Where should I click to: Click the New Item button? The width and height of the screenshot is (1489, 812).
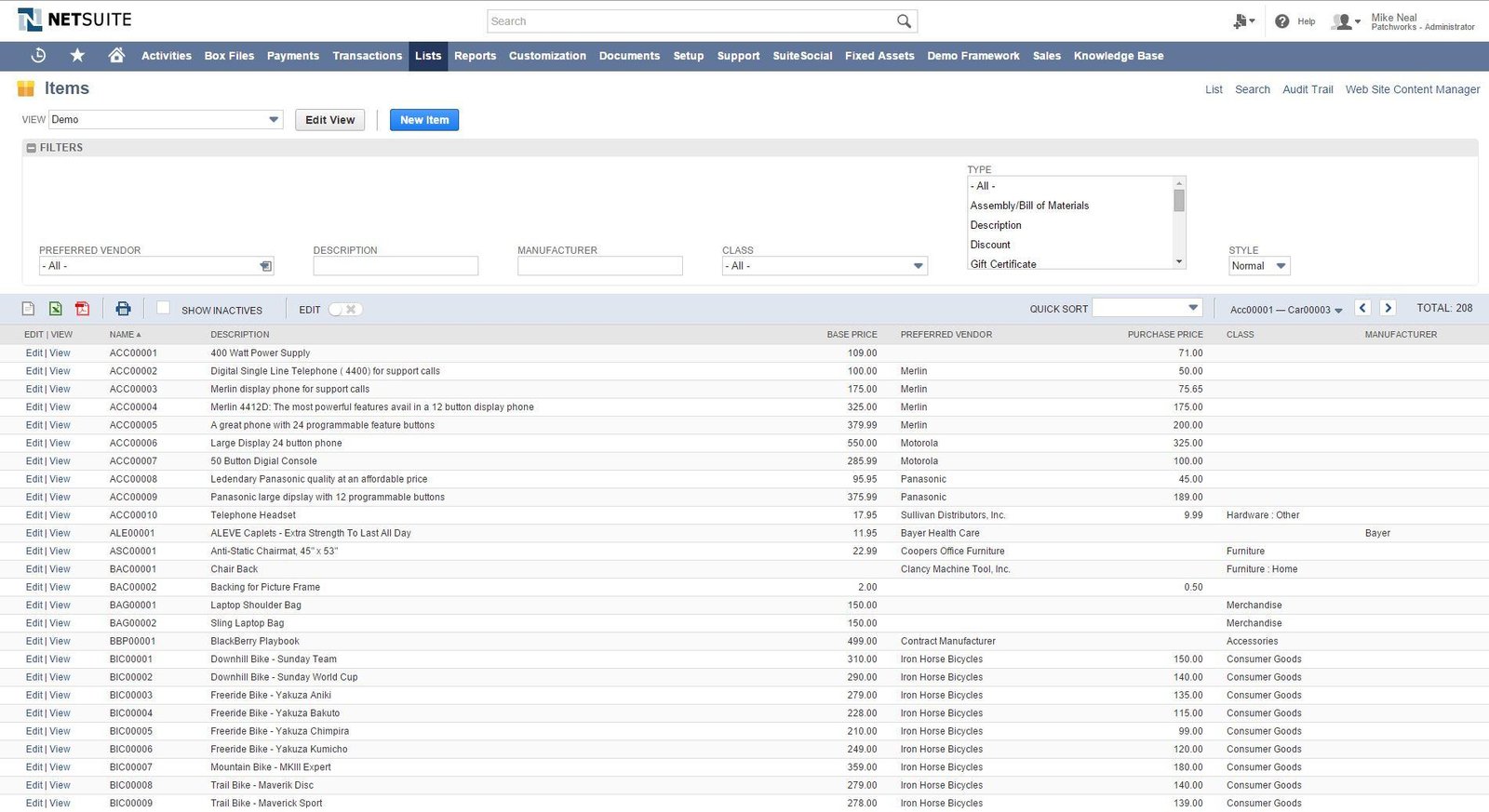pos(424,120)
